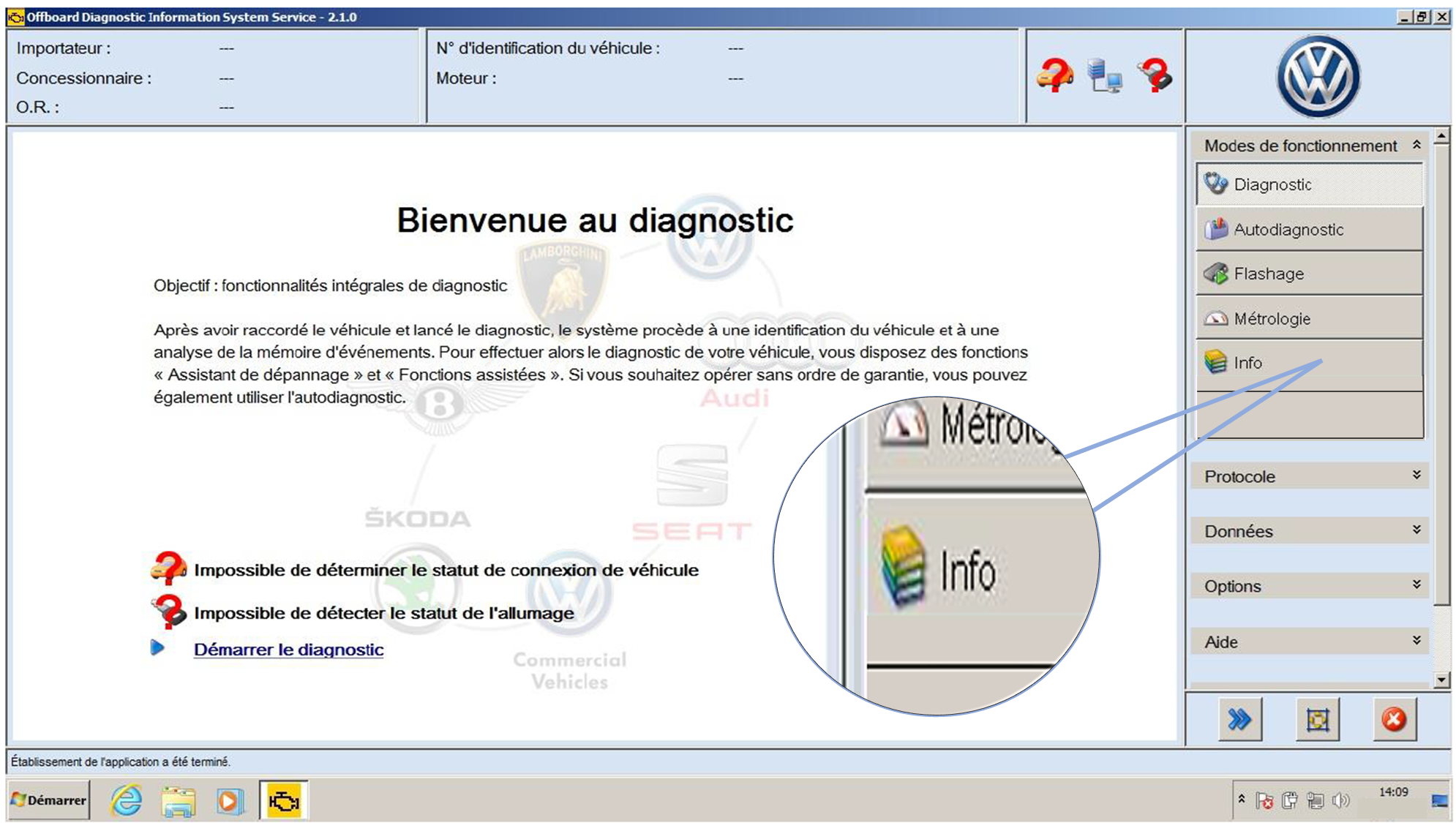Viewport: 1456px width, 823px height.
Task: Click the double-arrow forward button
Action: click(x=1239, y=720)
